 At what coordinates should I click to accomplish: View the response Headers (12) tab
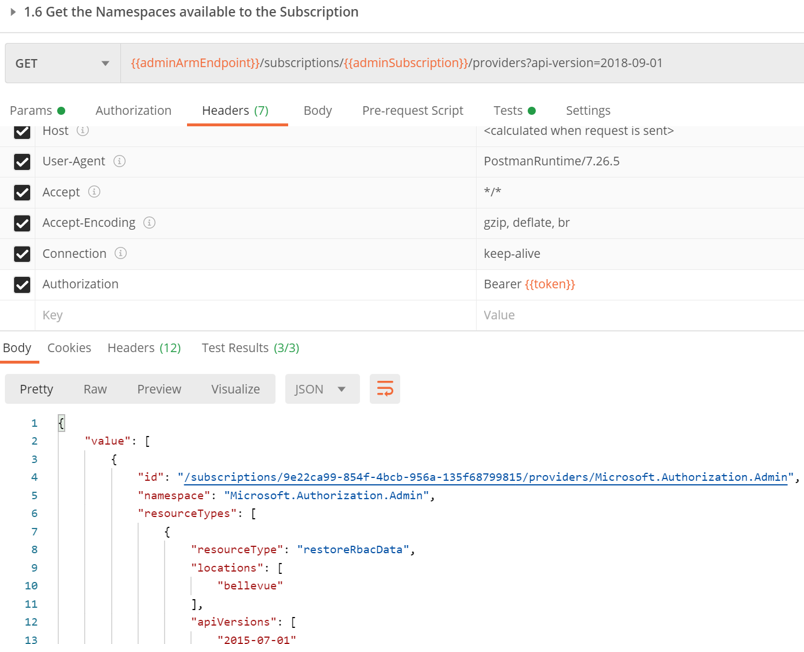coord(144,348)
